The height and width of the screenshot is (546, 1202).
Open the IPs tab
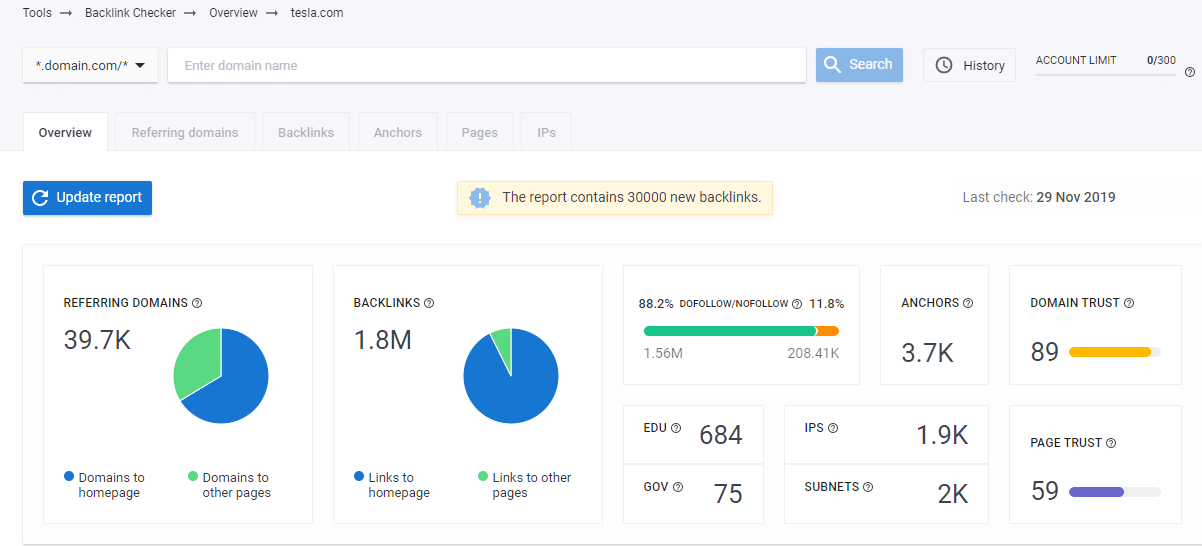547,132
